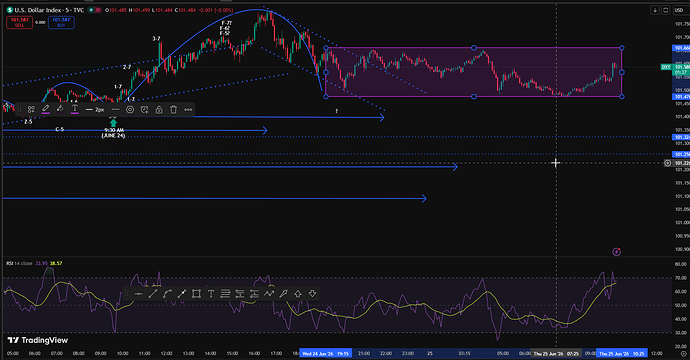Click the refresh arrows button near USD
Image resolution: width=690 pixels, height=360 pixels.
click(666, 10)
